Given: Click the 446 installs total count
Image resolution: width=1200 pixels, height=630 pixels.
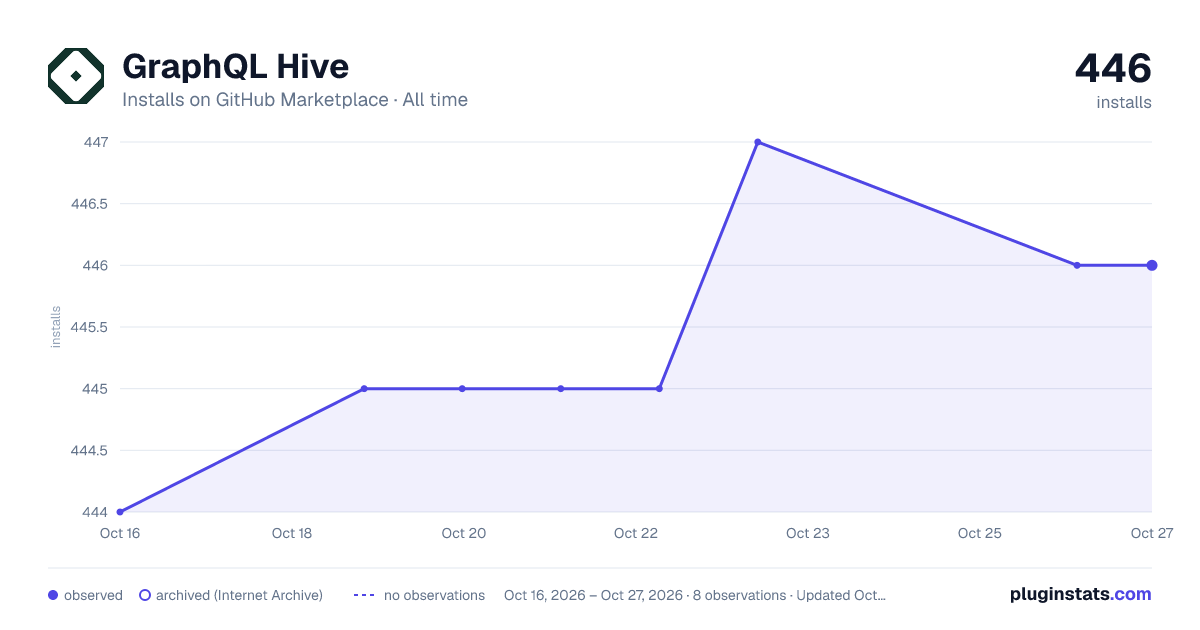Looking at the screenshot, I should click(1113, 69).
